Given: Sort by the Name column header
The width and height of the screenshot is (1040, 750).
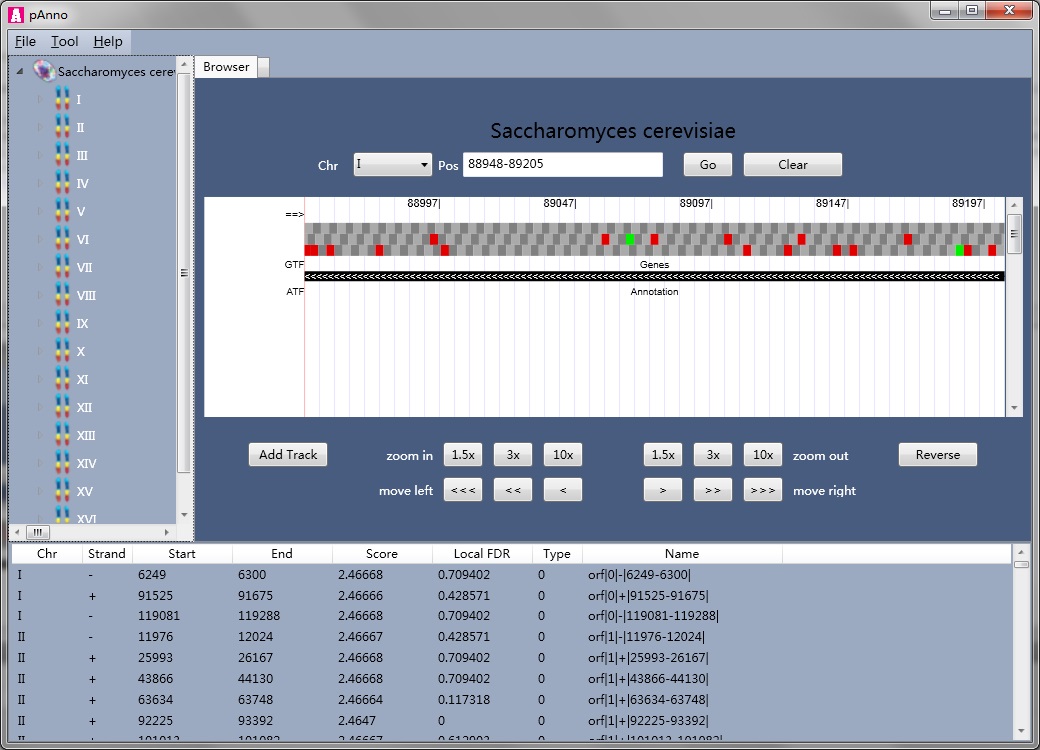Looking at the screenshot, I should coord(682,553).
